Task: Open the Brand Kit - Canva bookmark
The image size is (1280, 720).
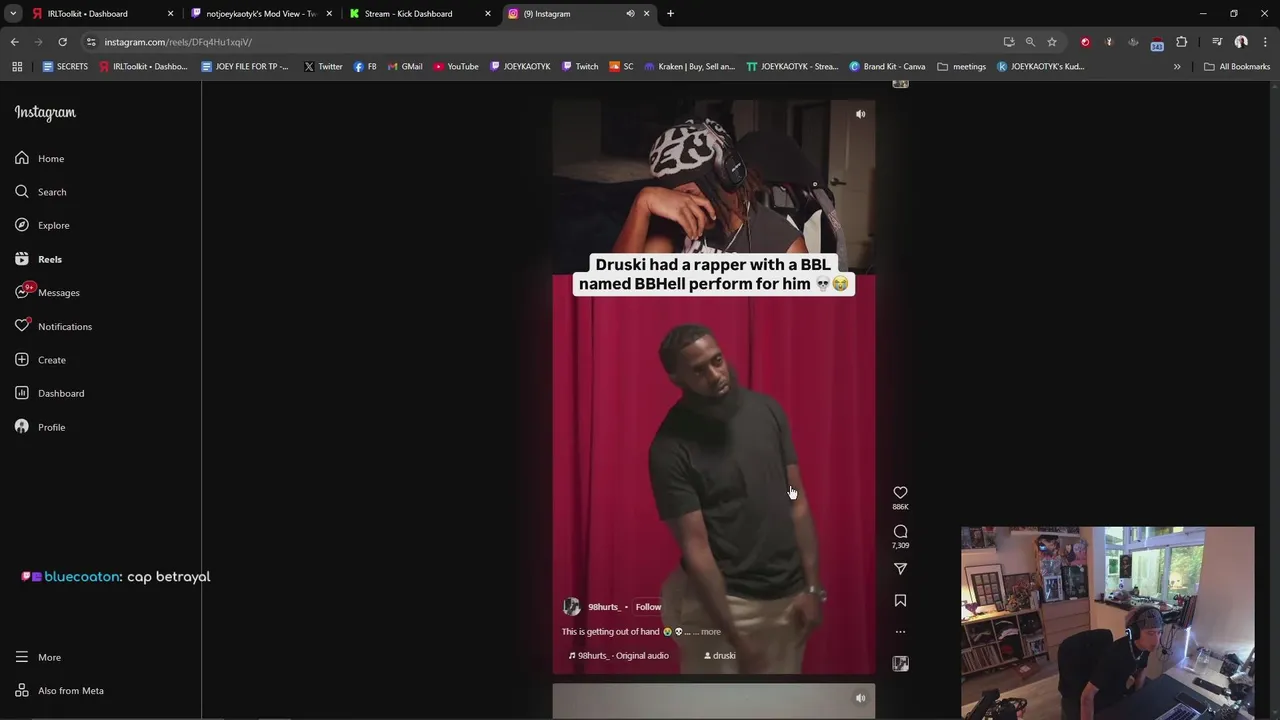Action: (x=887, y=67)
